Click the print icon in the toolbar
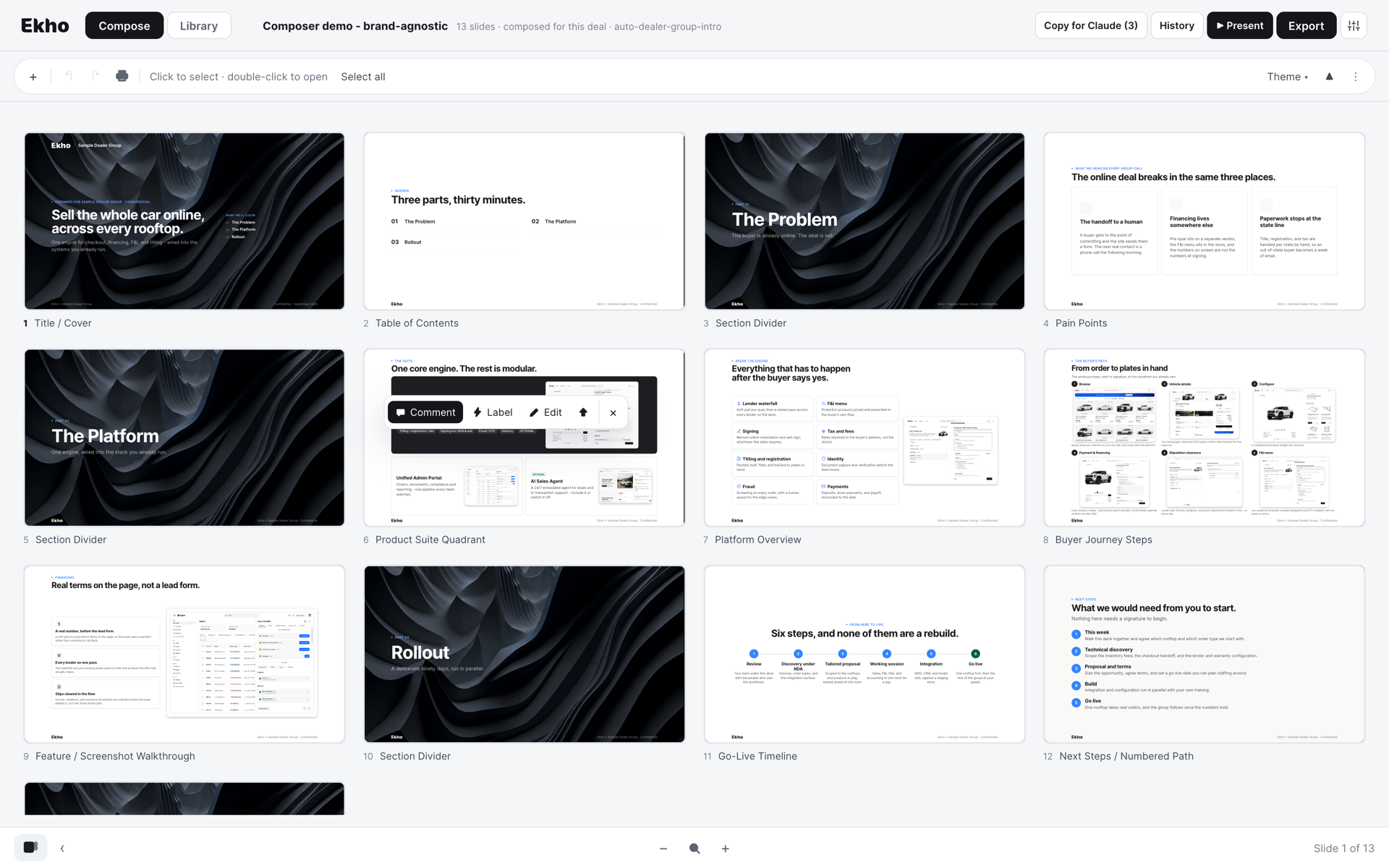The width and height of the screenshot is (1389, 868). click(122, 77)
